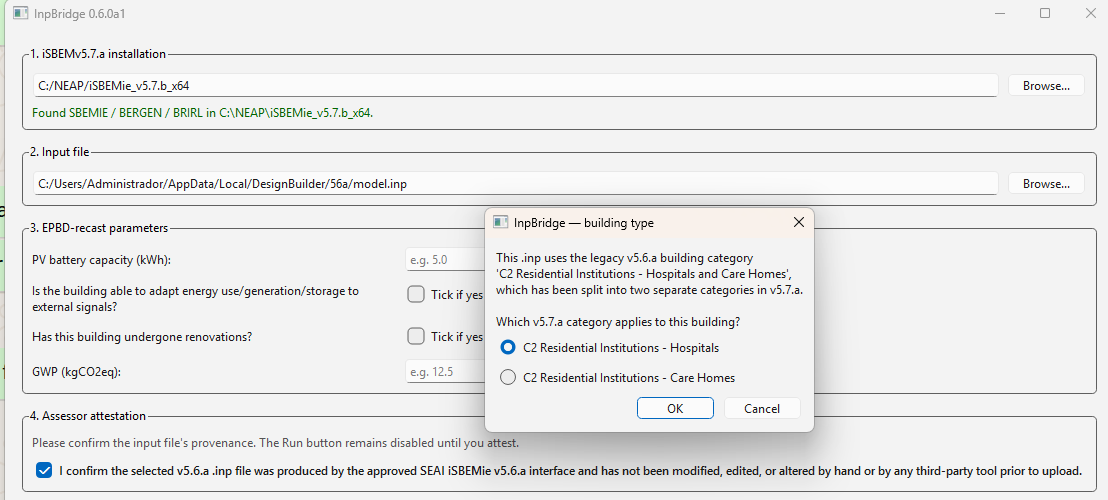This screenshot has width=1108, height=500.
Task: Click the 'external signals' question label
Action: pos(196,299)
